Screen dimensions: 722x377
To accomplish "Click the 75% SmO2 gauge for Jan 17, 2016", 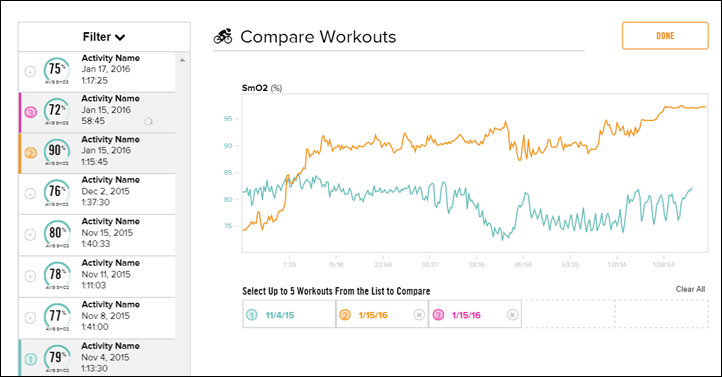I will pos(57,70).
